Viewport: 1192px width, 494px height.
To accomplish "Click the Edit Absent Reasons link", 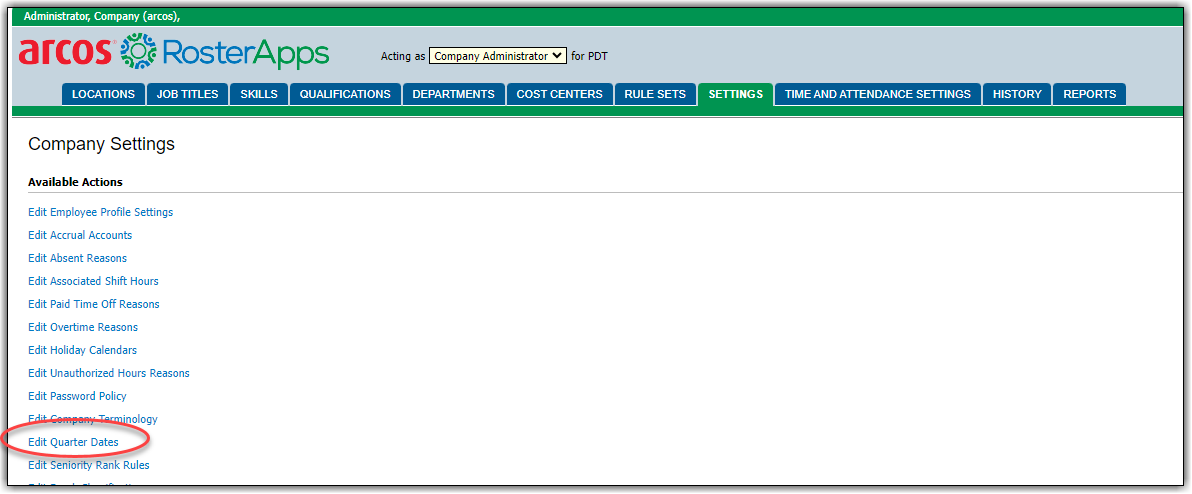I will tap(77, 258).
